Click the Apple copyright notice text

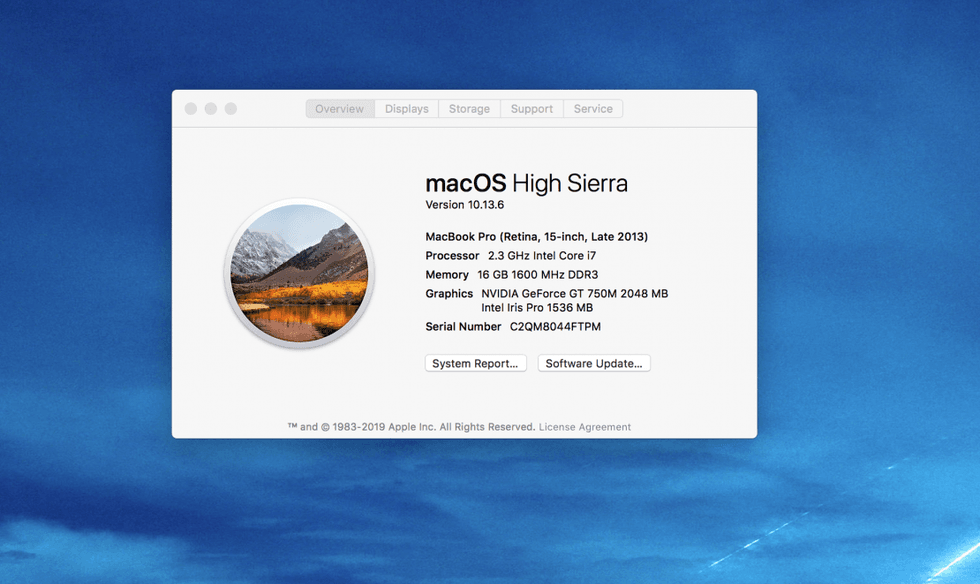[x=412, y=427]
